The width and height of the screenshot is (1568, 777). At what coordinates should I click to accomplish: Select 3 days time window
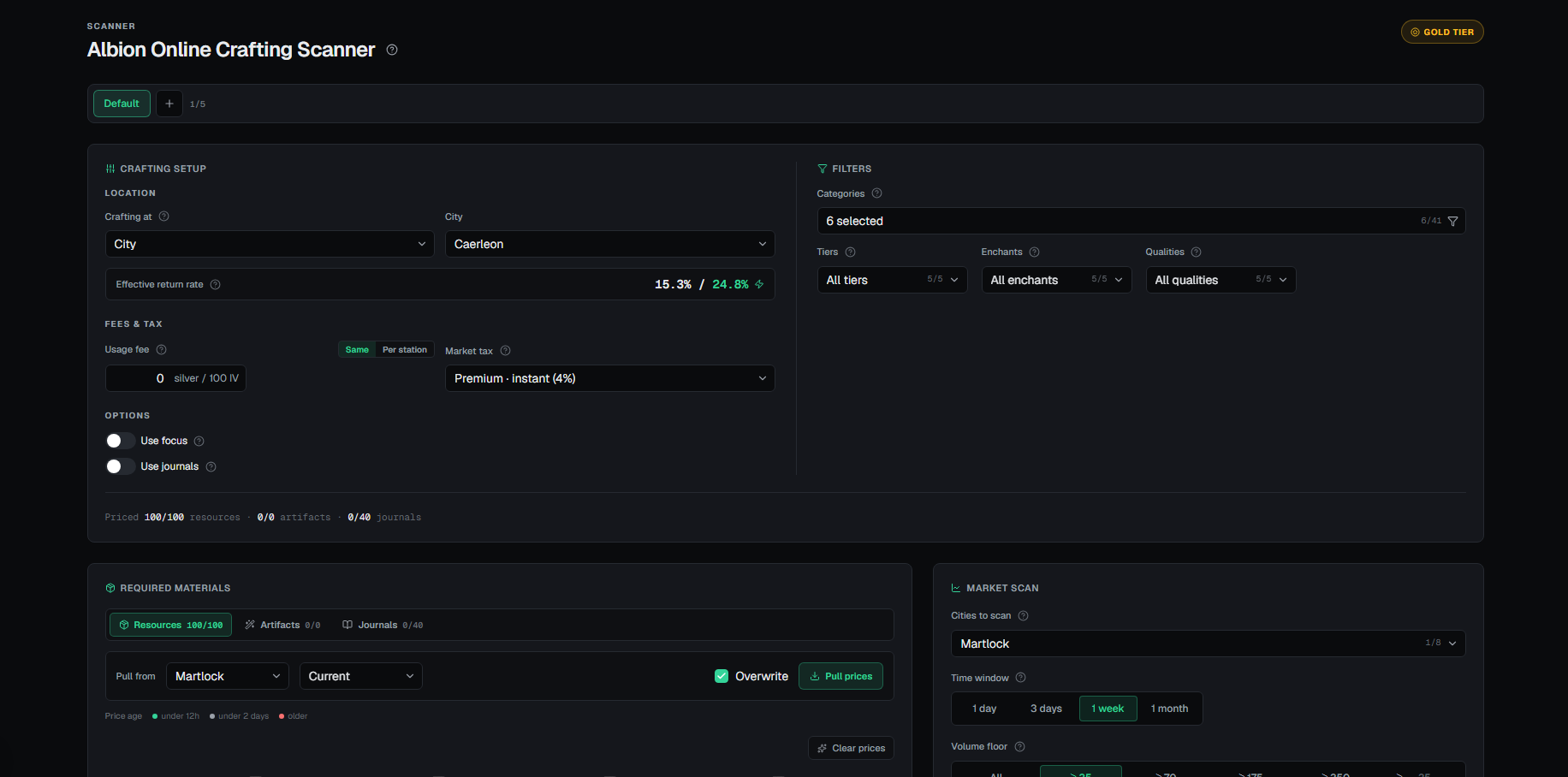(x=1046, y=709)
